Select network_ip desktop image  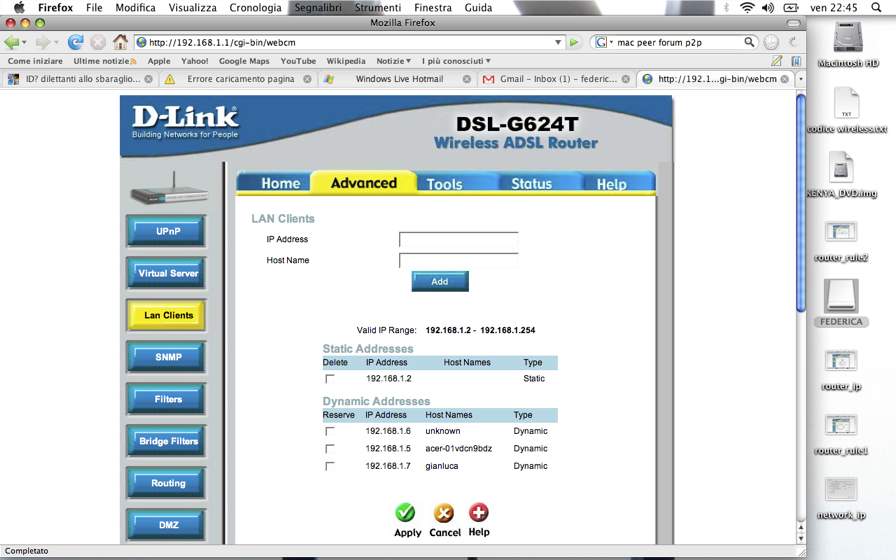(x=841, y=490)
